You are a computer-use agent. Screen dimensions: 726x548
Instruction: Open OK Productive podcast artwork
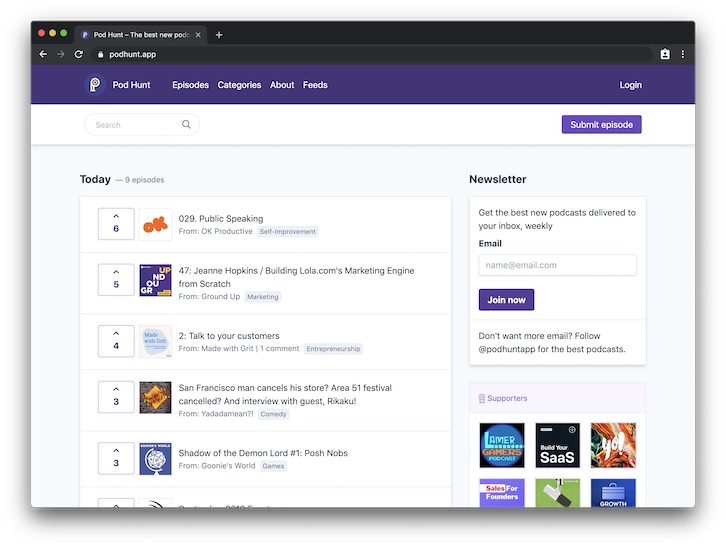click(156, 224)
